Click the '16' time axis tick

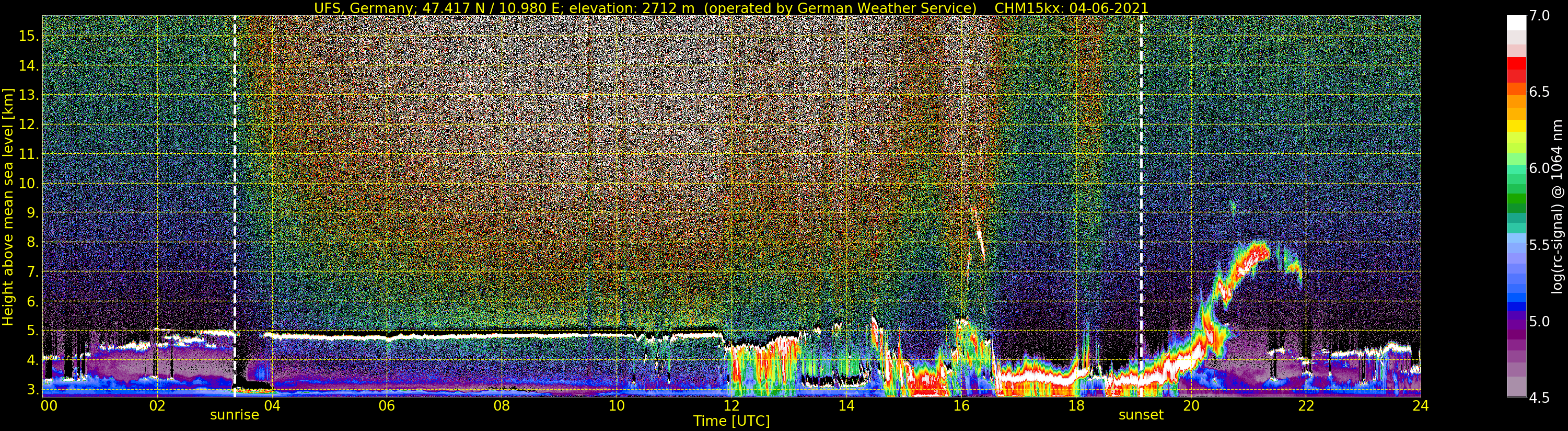[961, 406]
